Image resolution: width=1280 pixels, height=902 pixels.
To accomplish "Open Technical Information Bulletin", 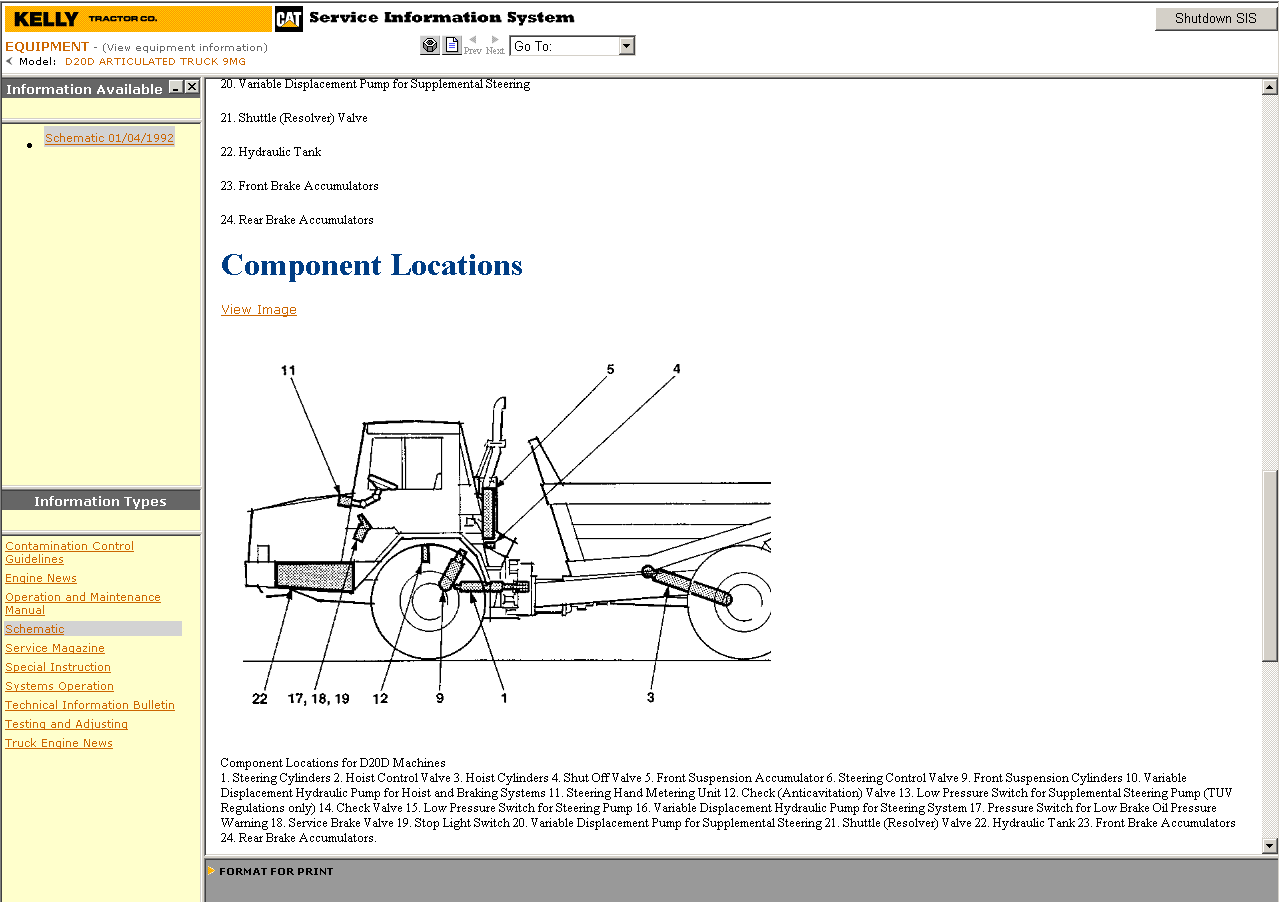I will coord(90,705).
